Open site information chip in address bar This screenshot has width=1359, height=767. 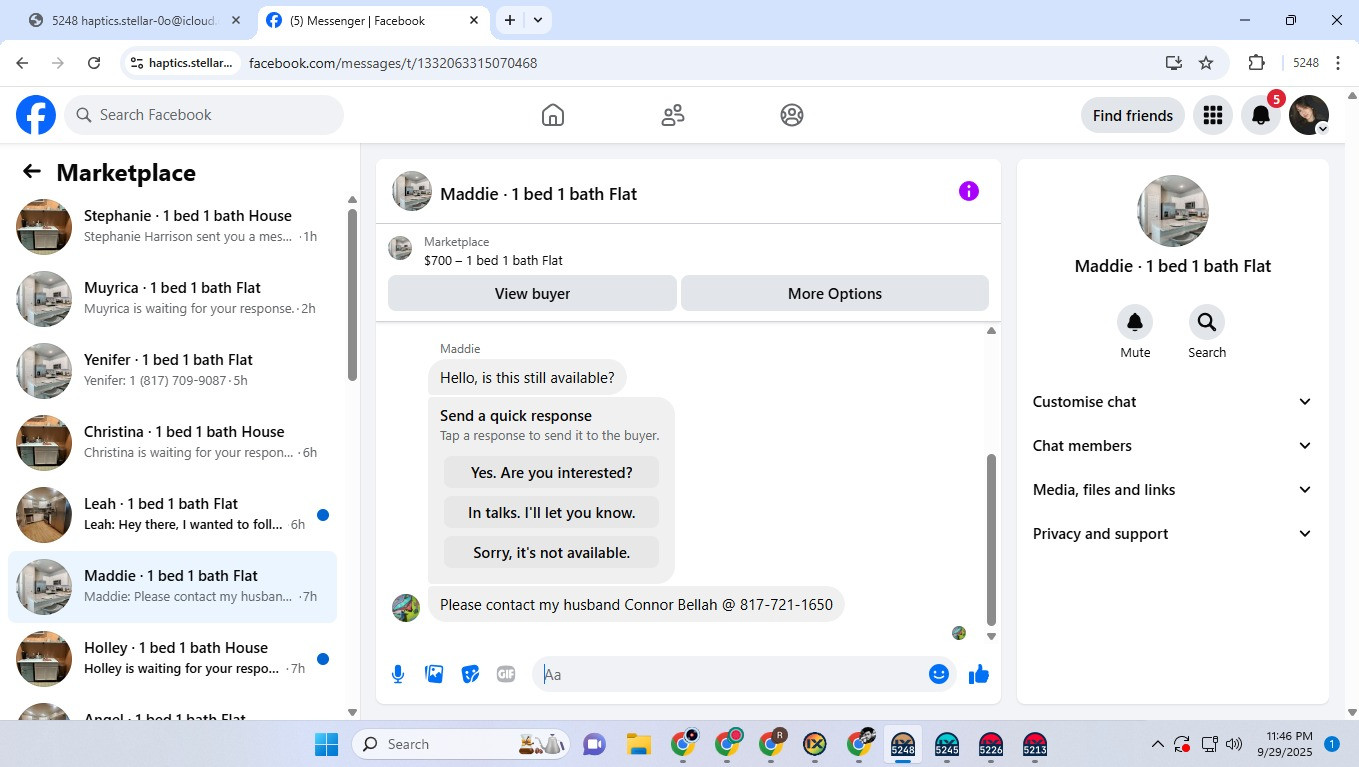click(x=182, y=63)
